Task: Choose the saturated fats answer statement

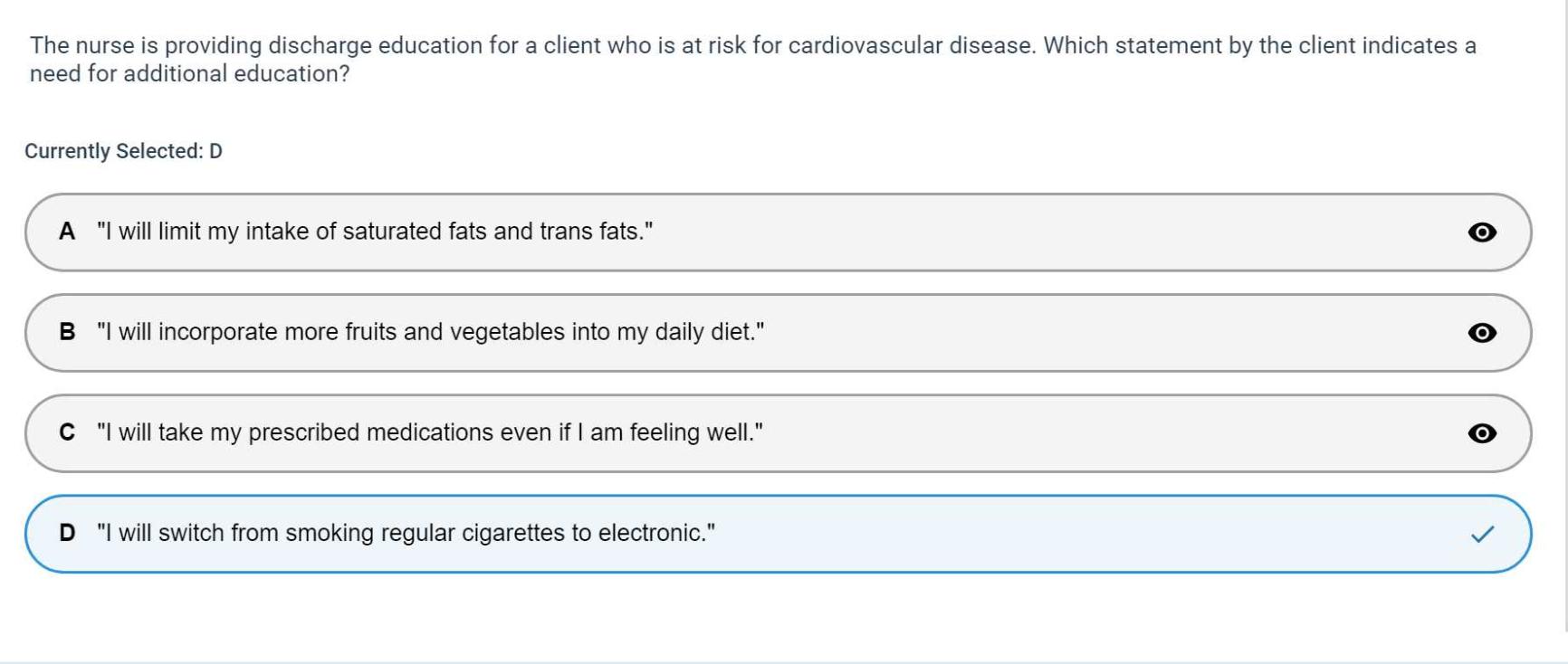Action: pos(375,232)
